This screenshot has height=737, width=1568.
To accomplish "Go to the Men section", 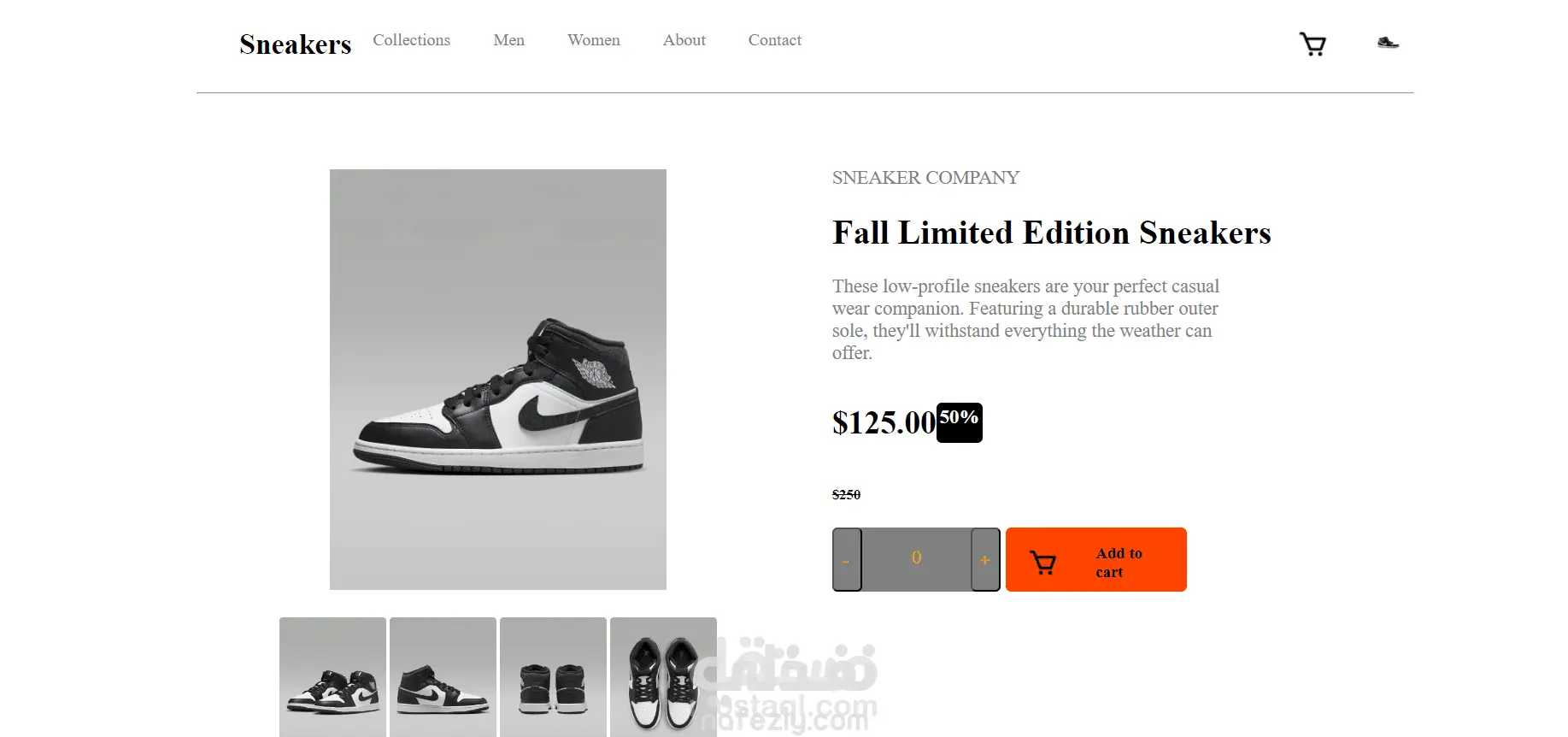I will 508,40.
